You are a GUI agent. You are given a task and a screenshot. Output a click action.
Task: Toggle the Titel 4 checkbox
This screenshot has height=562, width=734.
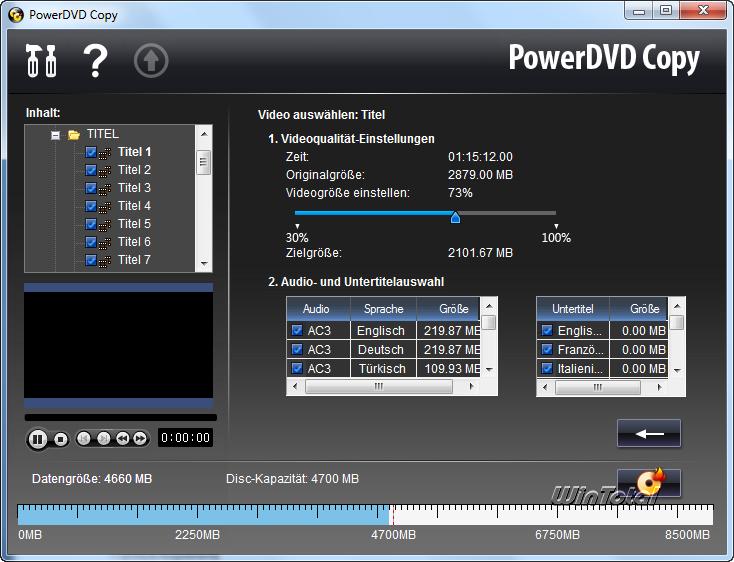coord(91,206)
